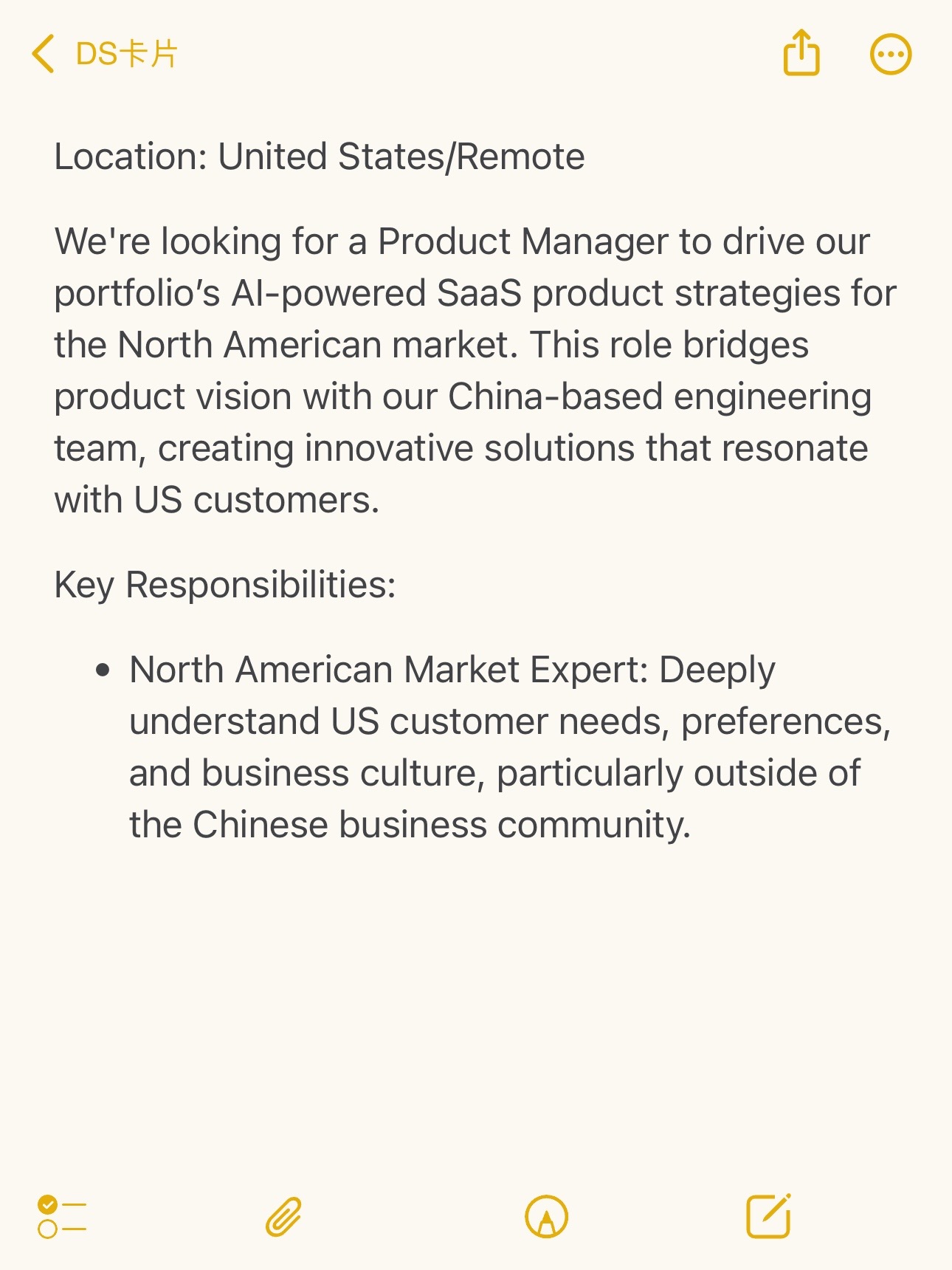The image size is (952, 1270).
Task: Tap the text 'North American Market Expert:'
Action: 389,670
